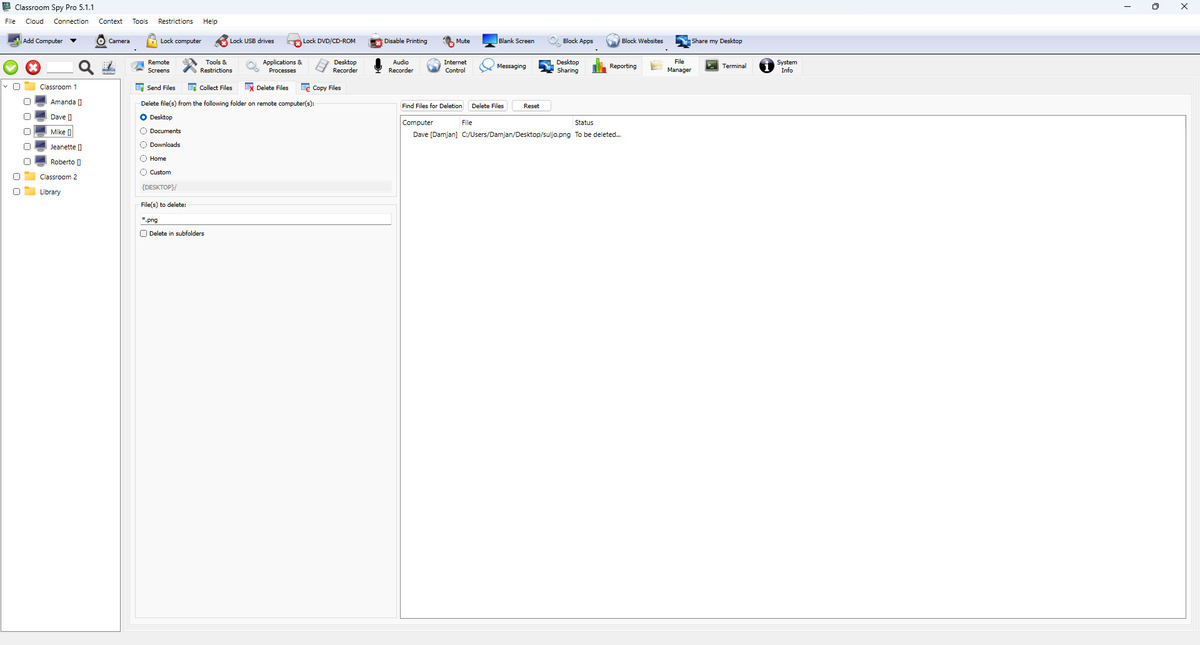Mute the remote computers' sound
The image size is (1200, 645).
(448, 41)
